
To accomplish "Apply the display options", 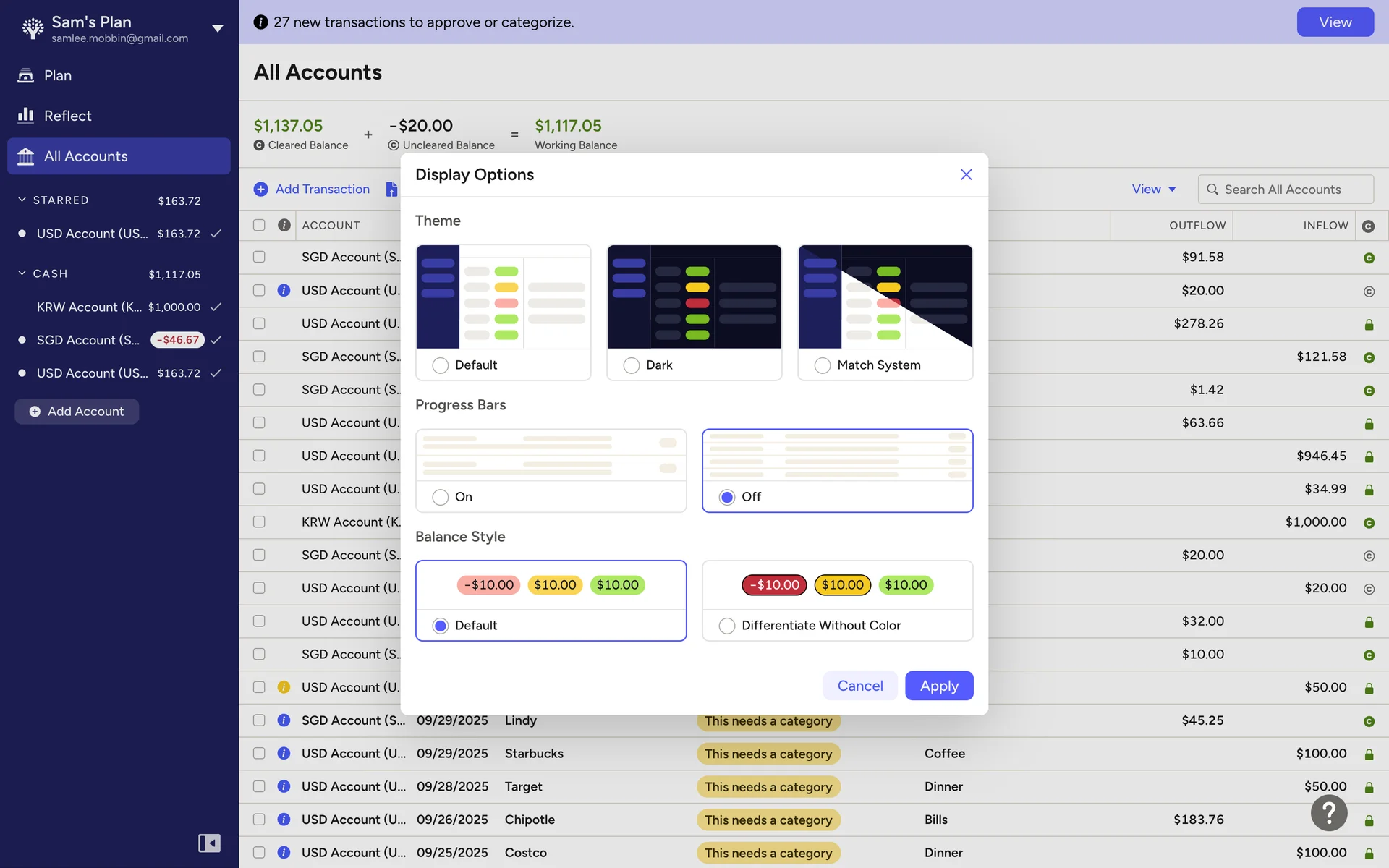I will coord(938,686).
